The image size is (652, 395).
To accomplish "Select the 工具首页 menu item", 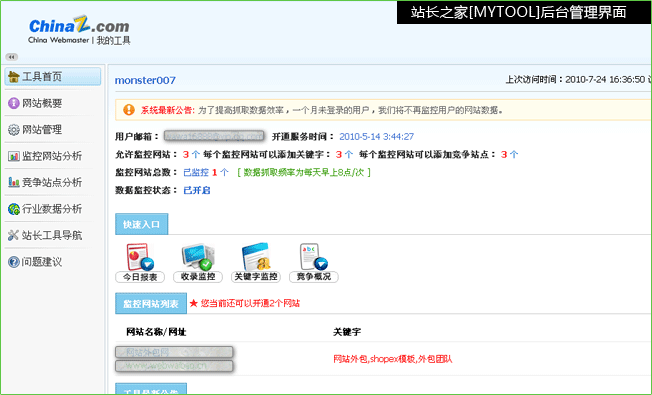I will pos(53,77).
